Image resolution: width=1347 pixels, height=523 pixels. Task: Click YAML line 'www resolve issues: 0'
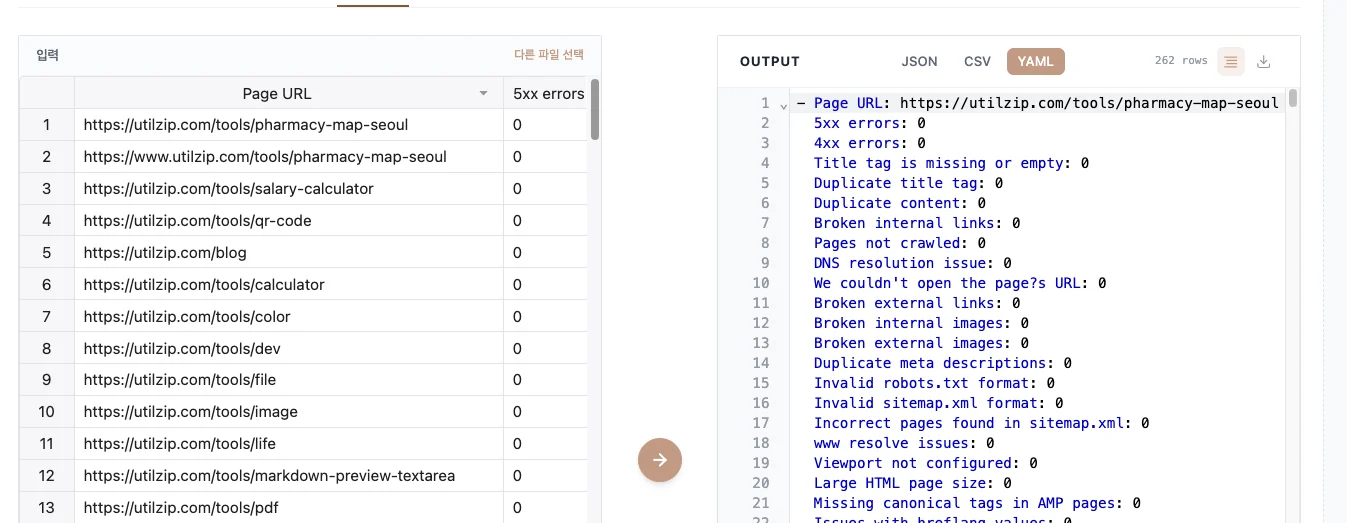tap(904, 443)
